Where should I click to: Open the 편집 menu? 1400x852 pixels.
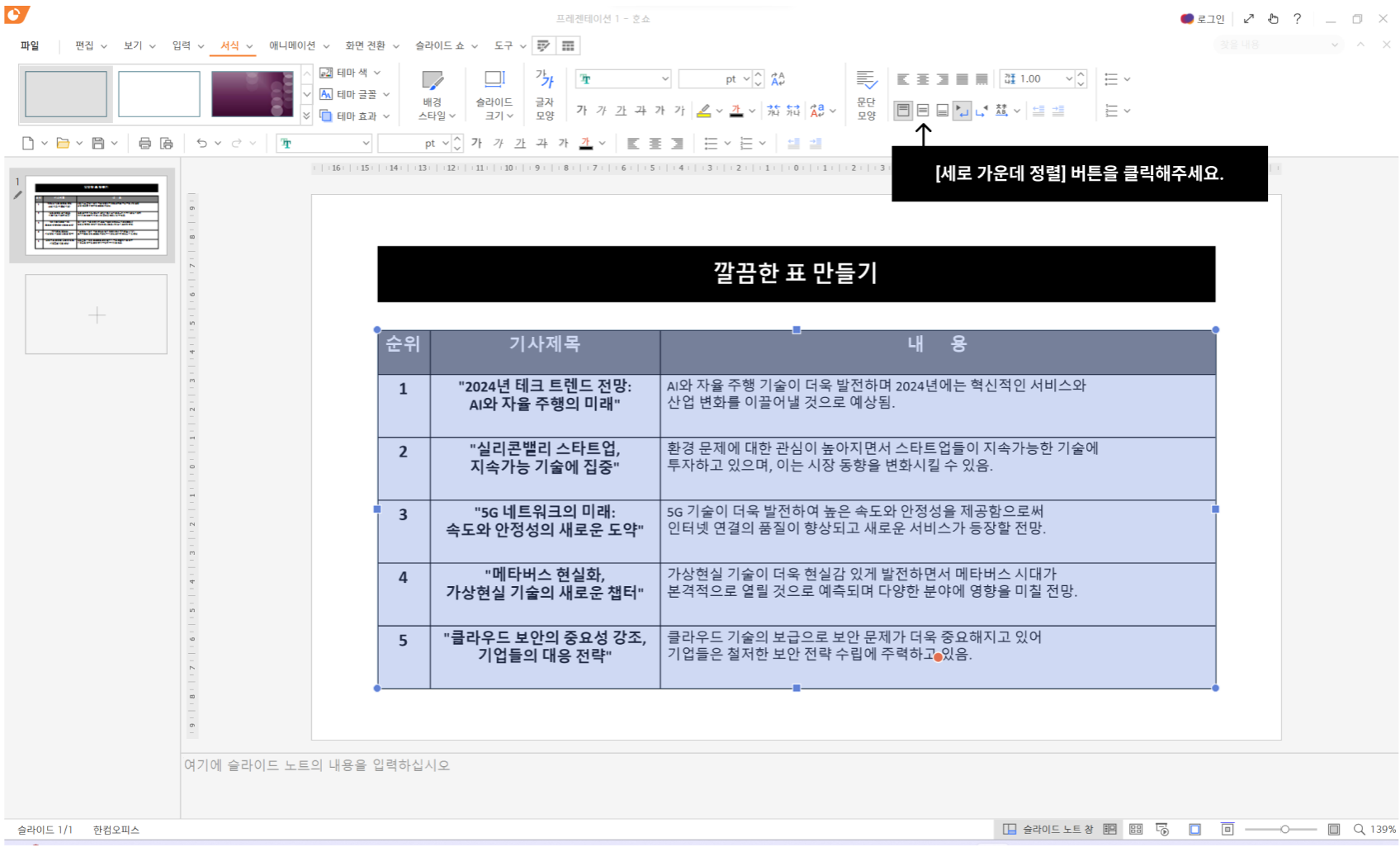(91, 46)
